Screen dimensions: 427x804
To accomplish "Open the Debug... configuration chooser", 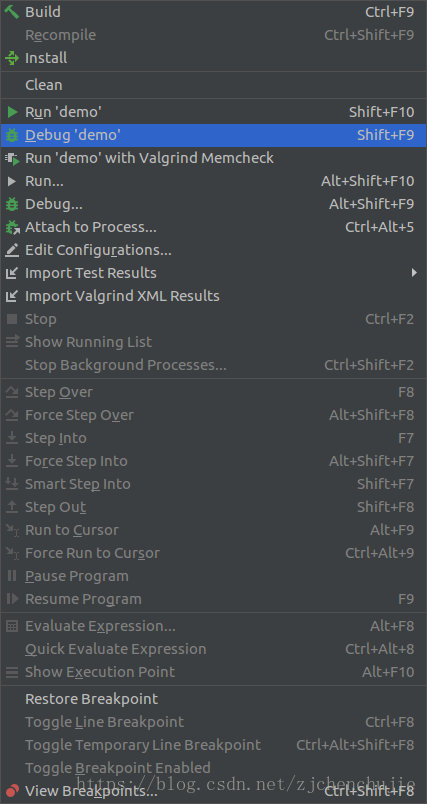I will 213,204.
